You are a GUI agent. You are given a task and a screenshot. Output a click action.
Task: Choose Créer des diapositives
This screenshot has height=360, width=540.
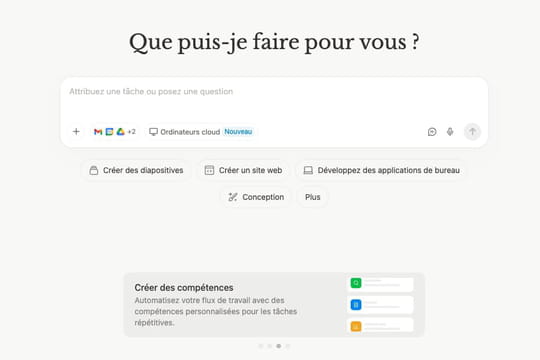[136, 170]
